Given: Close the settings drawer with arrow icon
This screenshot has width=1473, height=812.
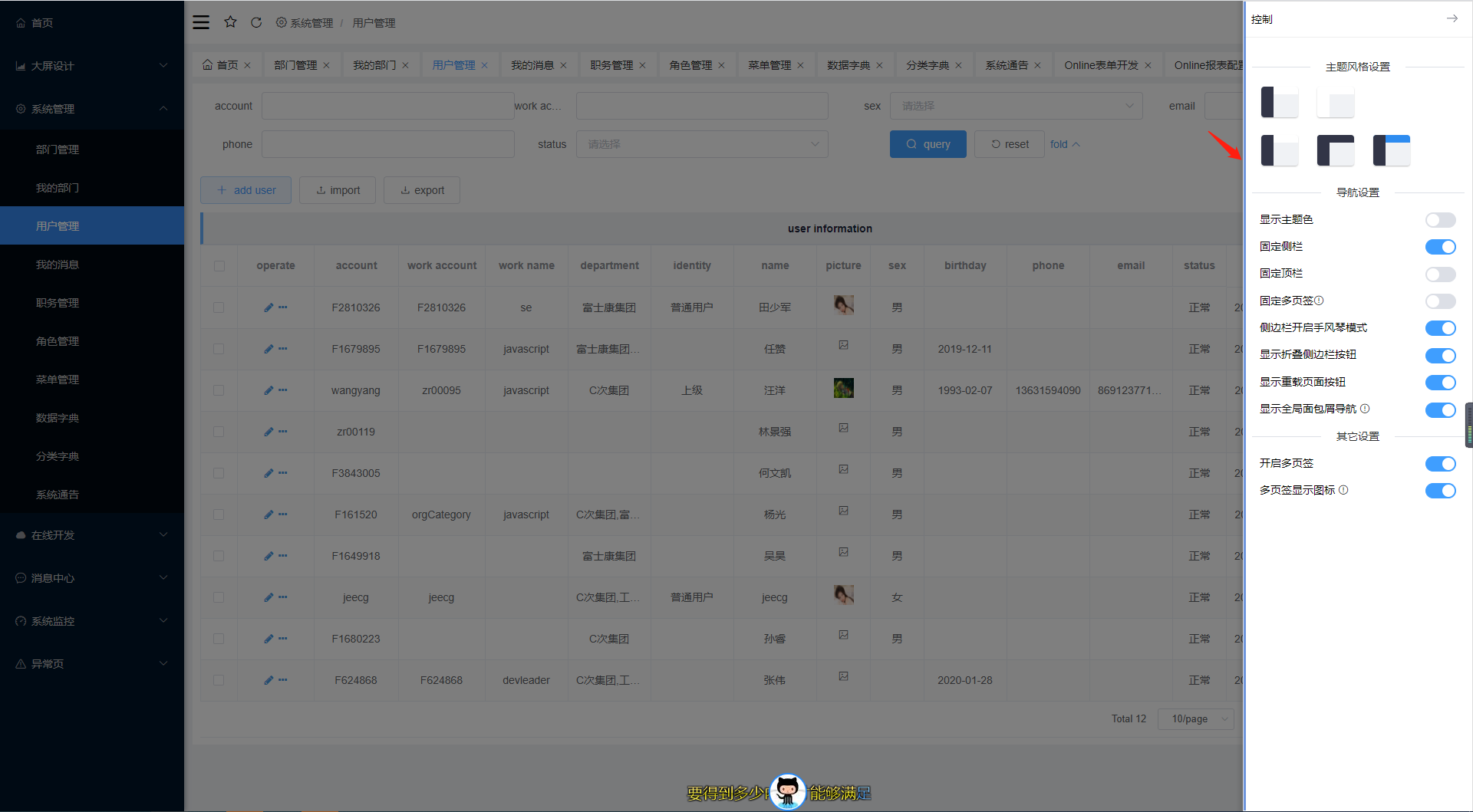Looking at the screenshot, I should [x=1452, y=18].
